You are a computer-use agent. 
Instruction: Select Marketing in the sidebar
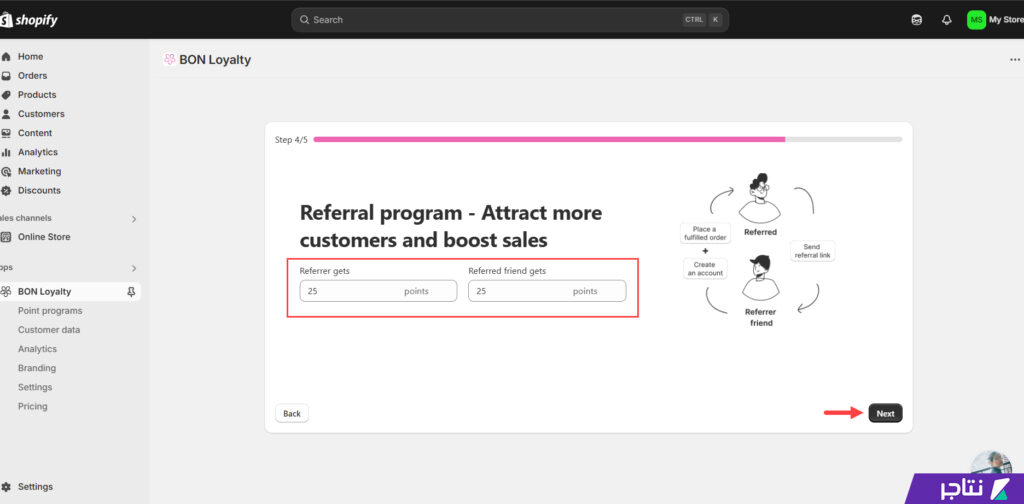(39, 172)
